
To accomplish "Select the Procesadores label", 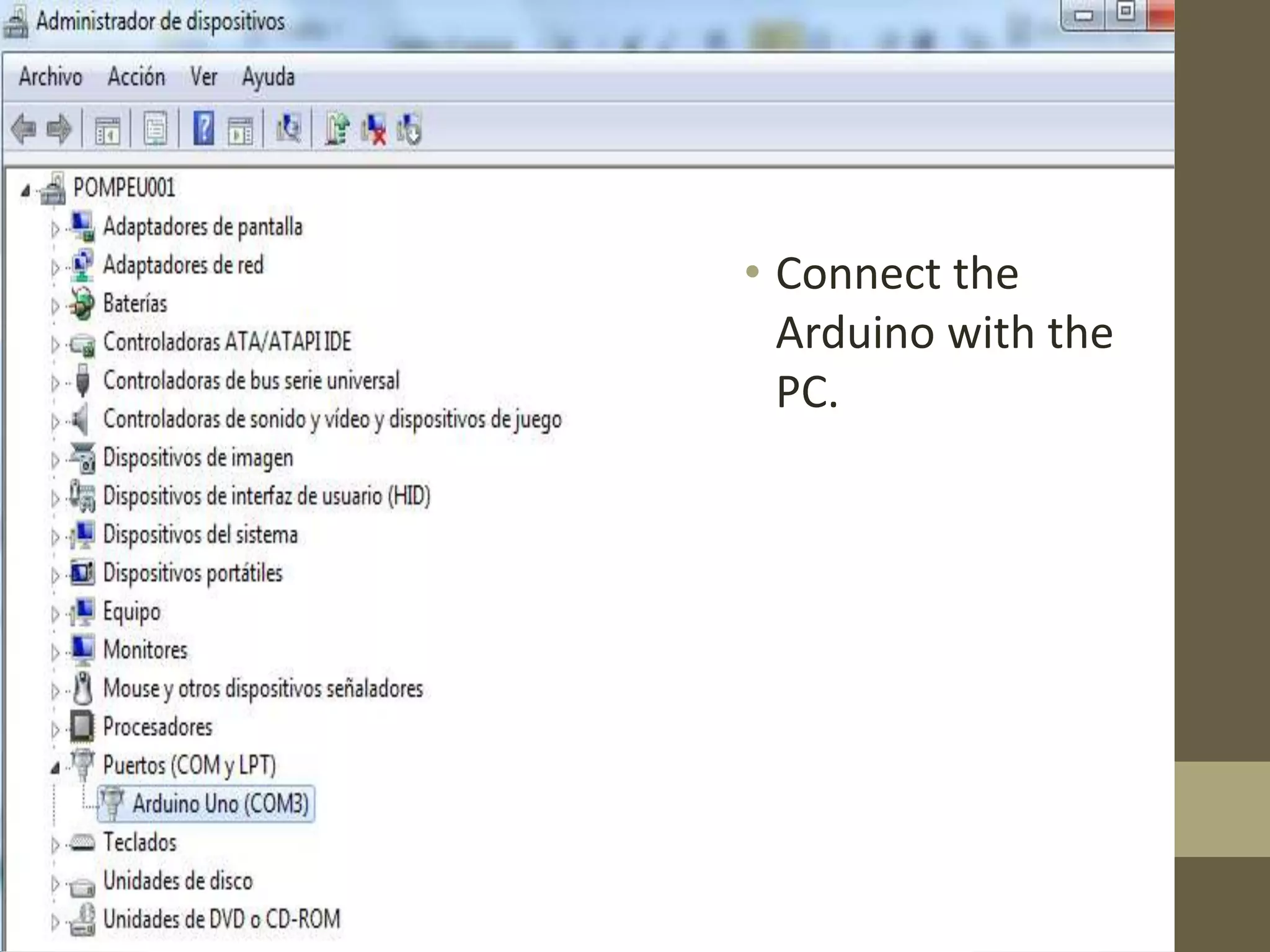I will 158,727.
